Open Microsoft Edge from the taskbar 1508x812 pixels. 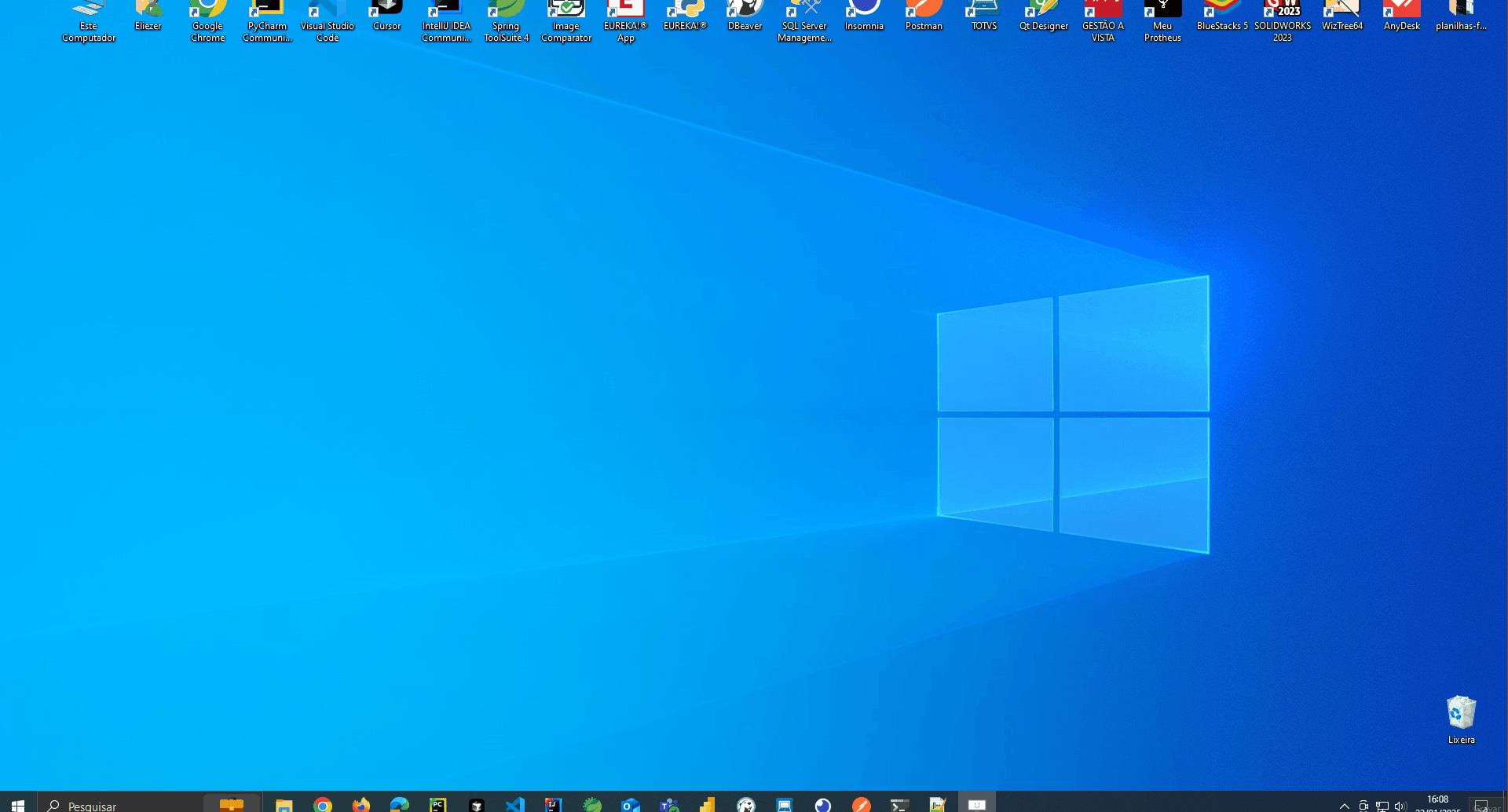click(x=399, y=804)
